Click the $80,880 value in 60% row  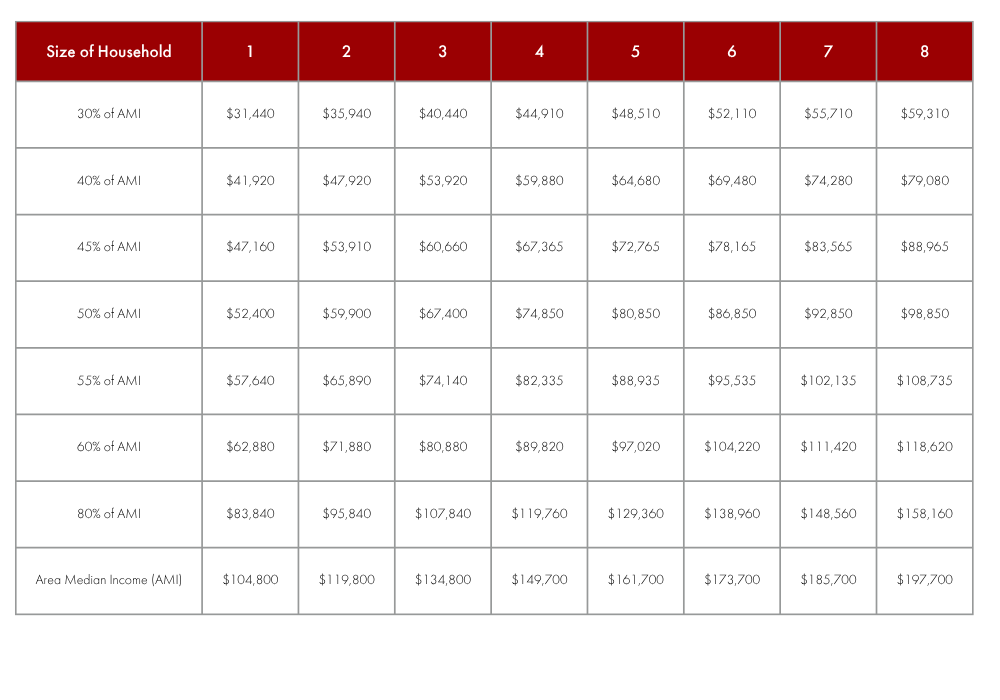click(443, 448)
